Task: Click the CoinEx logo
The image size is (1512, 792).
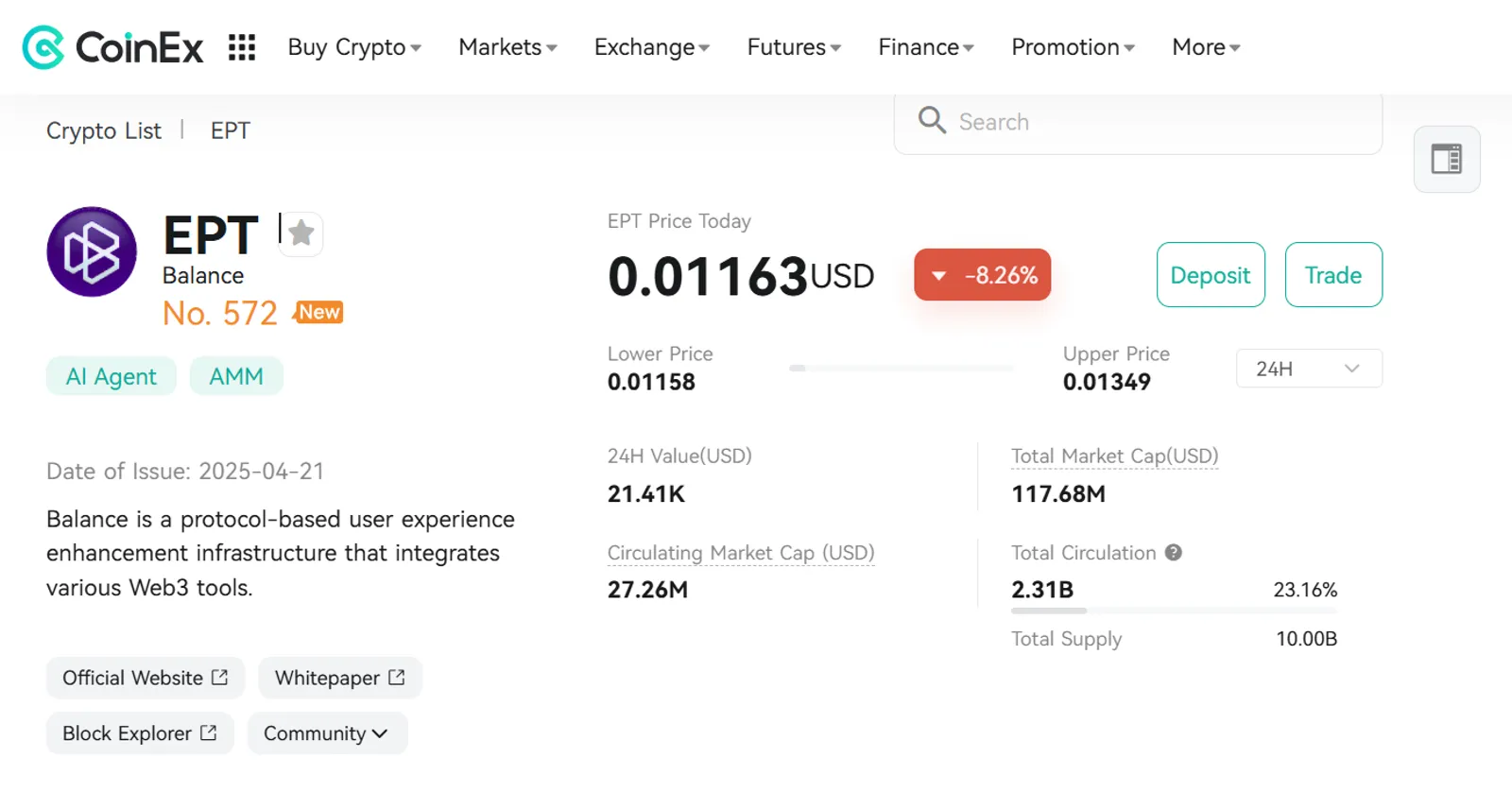Action: click(x=112, y=47)
